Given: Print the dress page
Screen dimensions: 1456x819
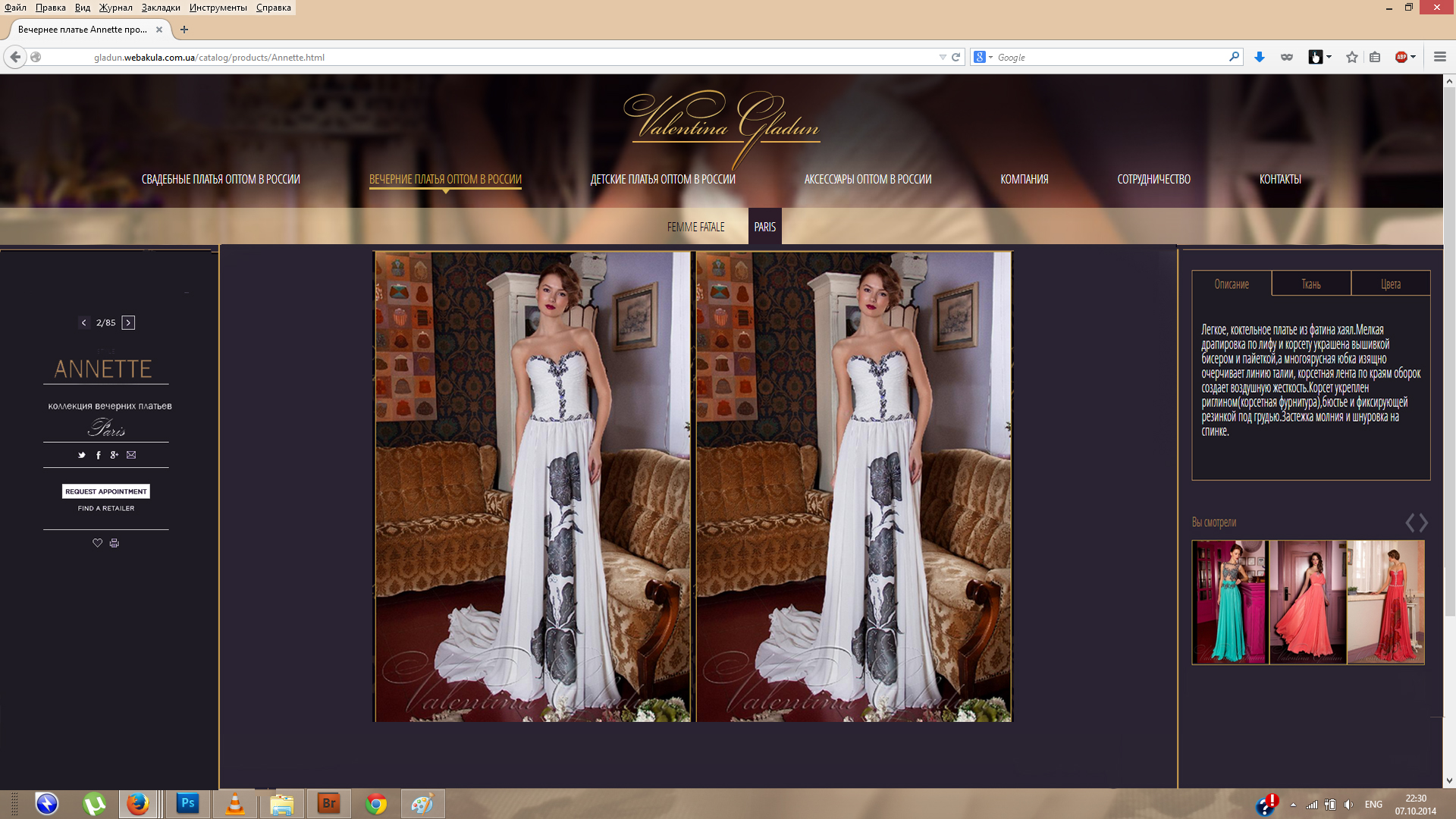Looking at the screenshot, I should (115, 543).
